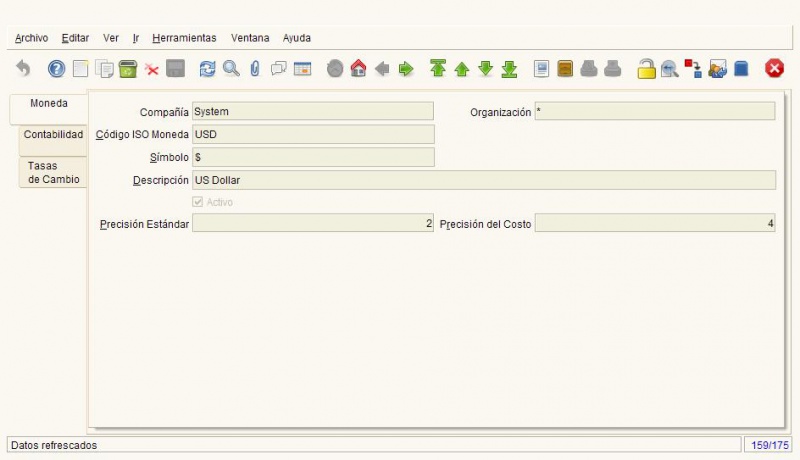Click the Símbolo field containing $

pos(313,157)
